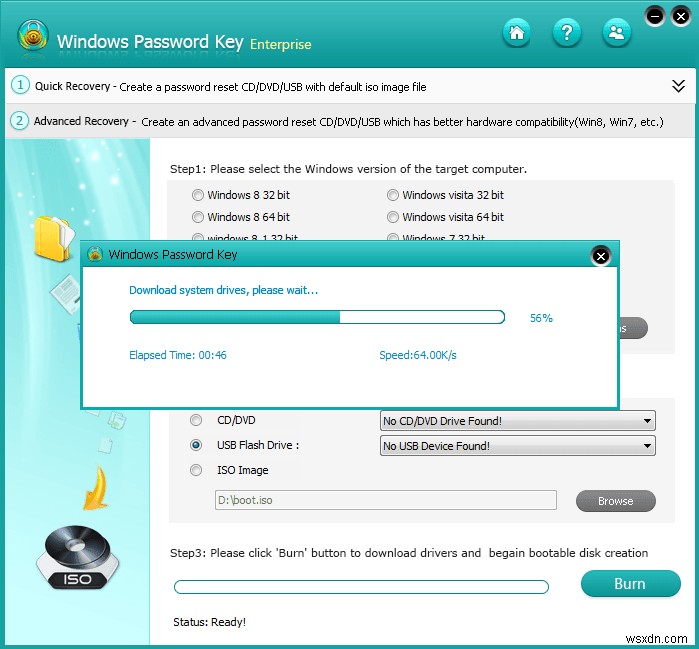
Task: Close the main Windows Password Key window
Action: (x=681, y=17)
